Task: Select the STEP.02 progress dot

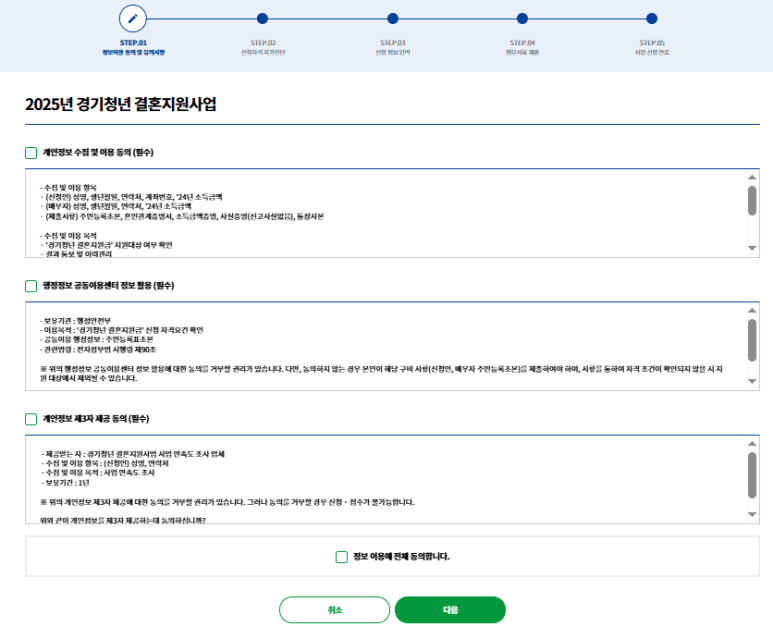Action: click(x=262, y=19)
